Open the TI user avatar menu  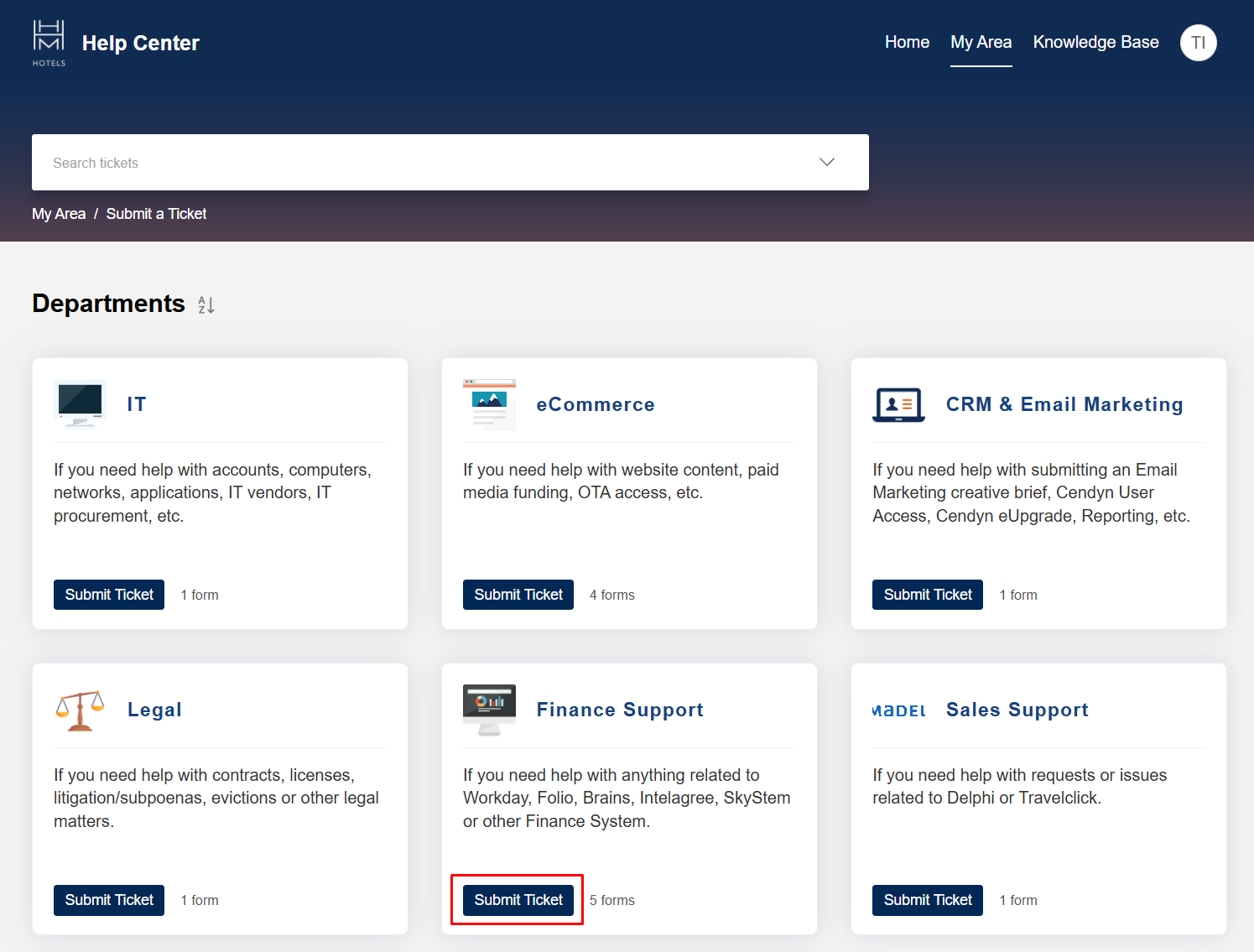tap(1198, 43)
